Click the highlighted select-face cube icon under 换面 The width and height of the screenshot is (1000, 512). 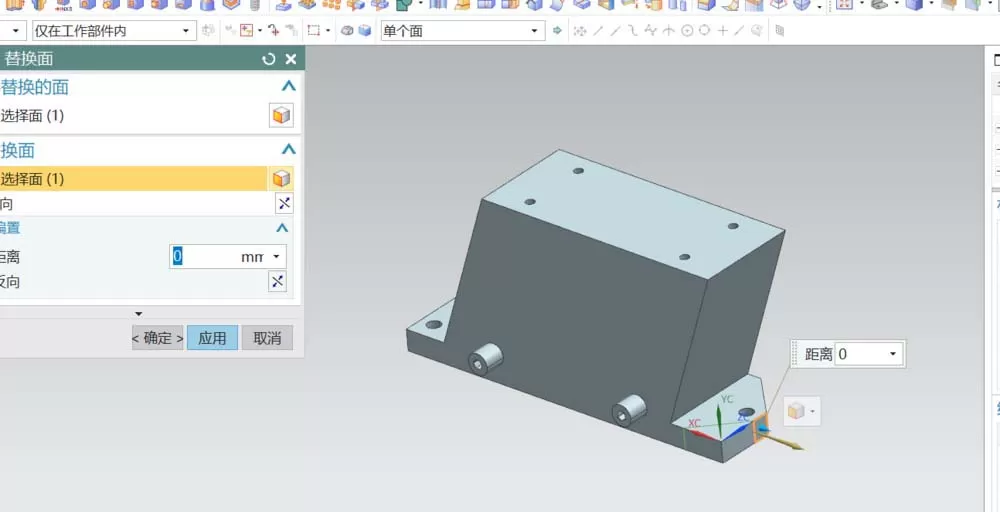[281, 179]
